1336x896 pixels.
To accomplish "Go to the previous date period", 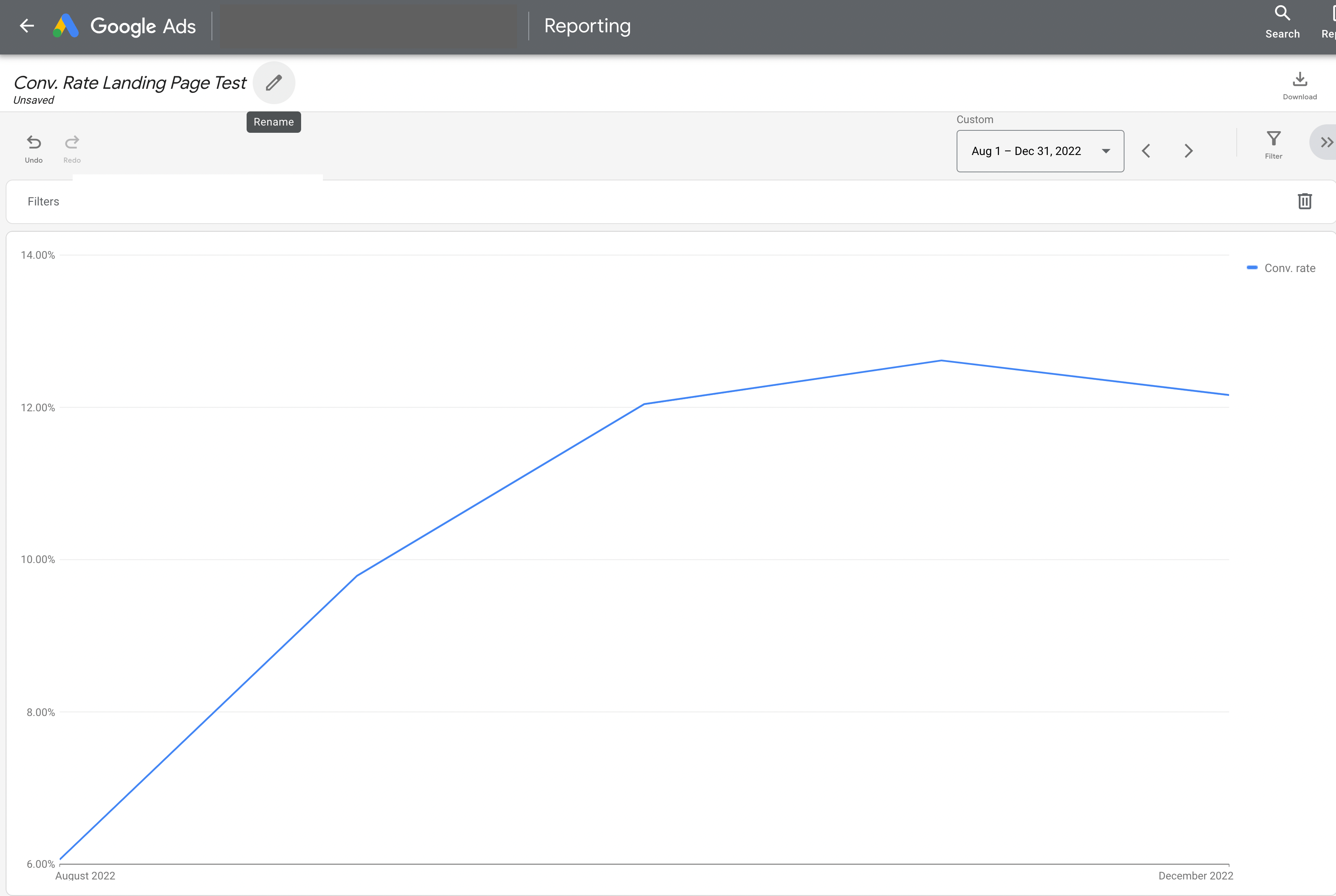I will (1146, 151).
